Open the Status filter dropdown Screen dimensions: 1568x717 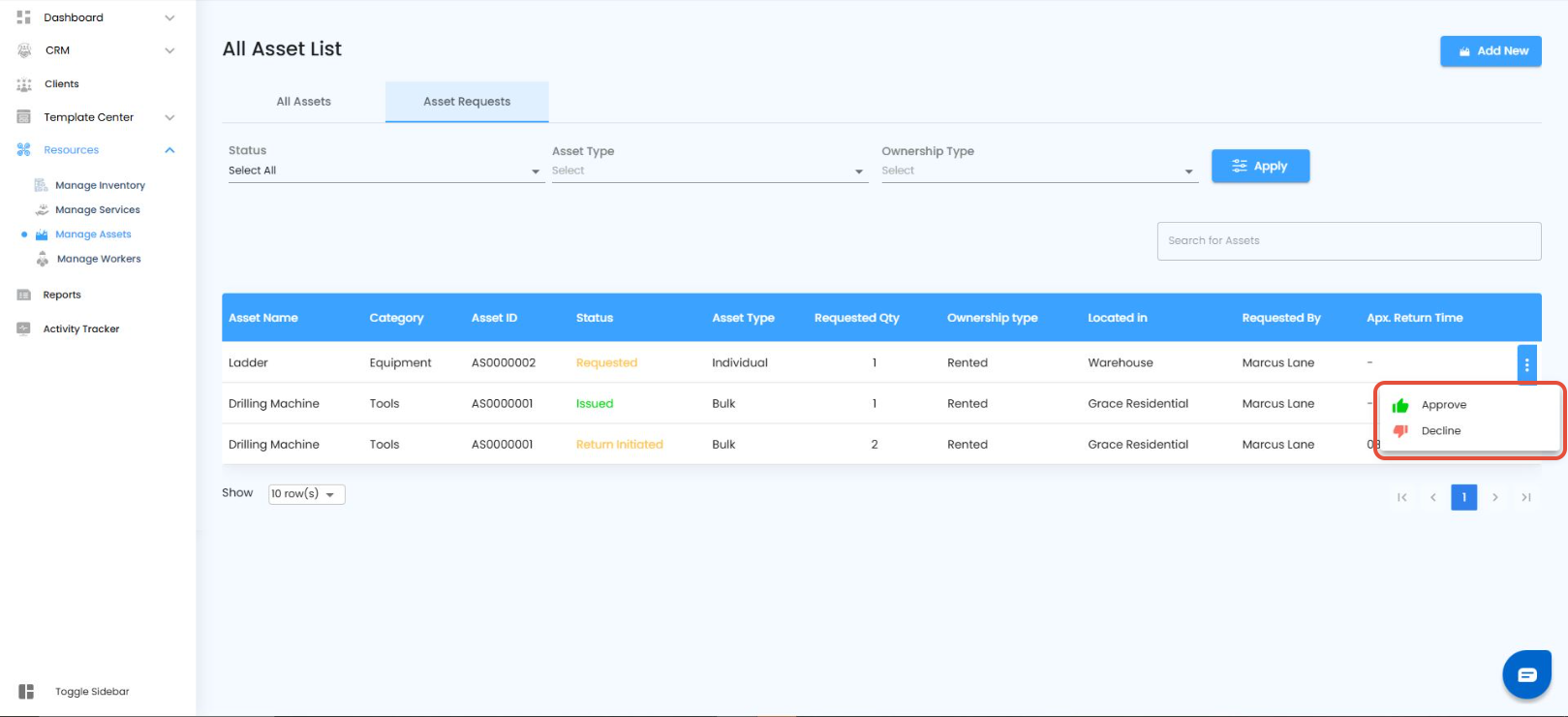click(x=384, y=171)
